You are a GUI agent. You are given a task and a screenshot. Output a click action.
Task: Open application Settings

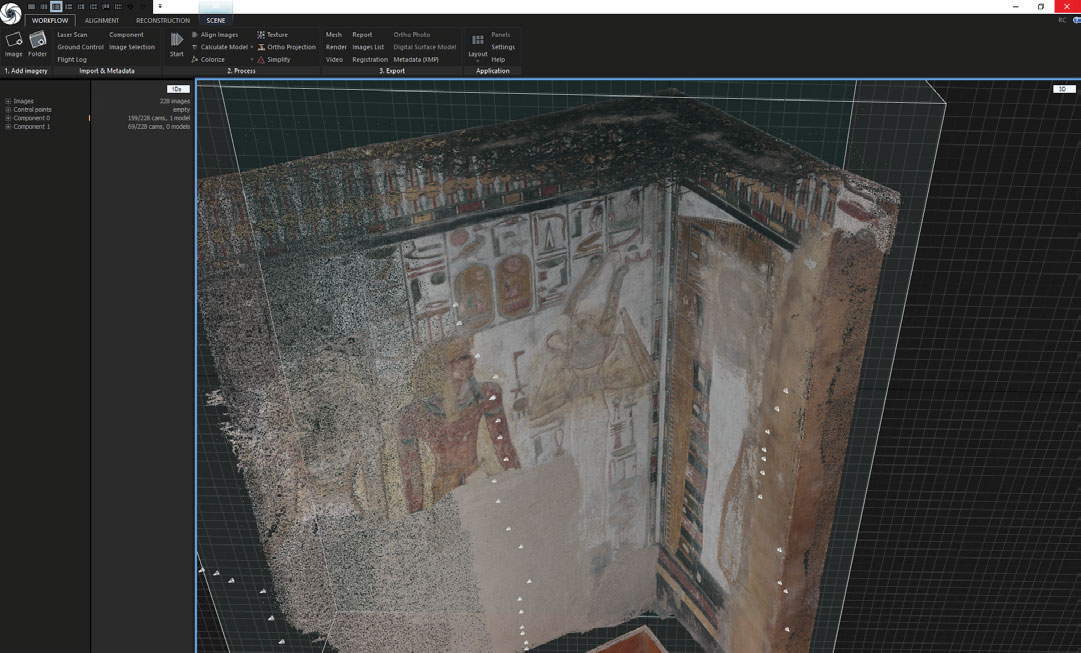(503, 47)
